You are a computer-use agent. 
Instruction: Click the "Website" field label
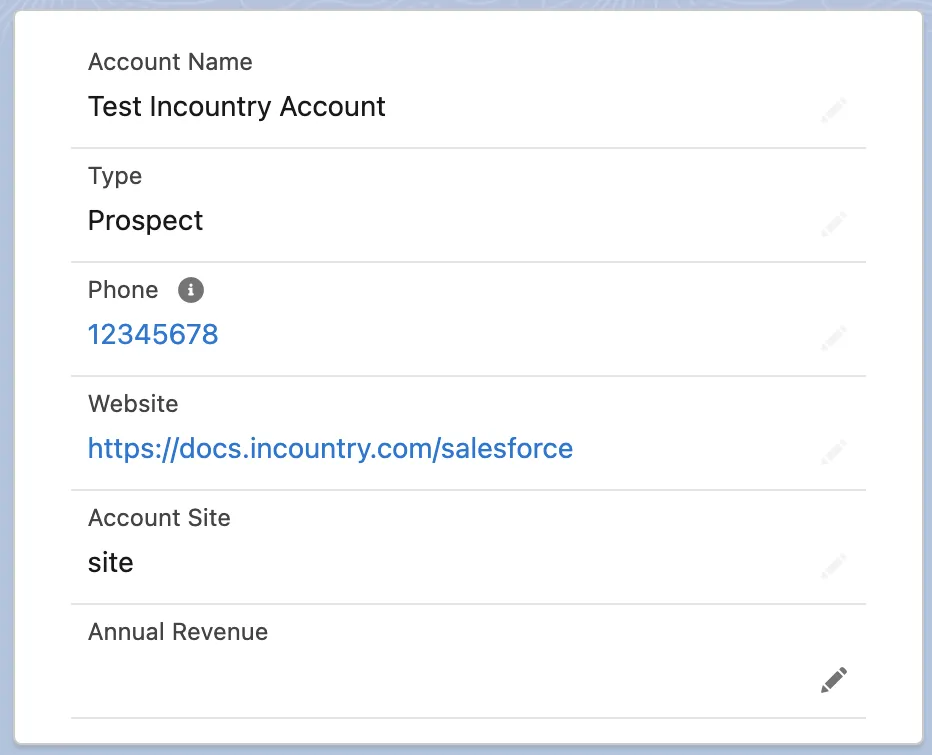133,404
